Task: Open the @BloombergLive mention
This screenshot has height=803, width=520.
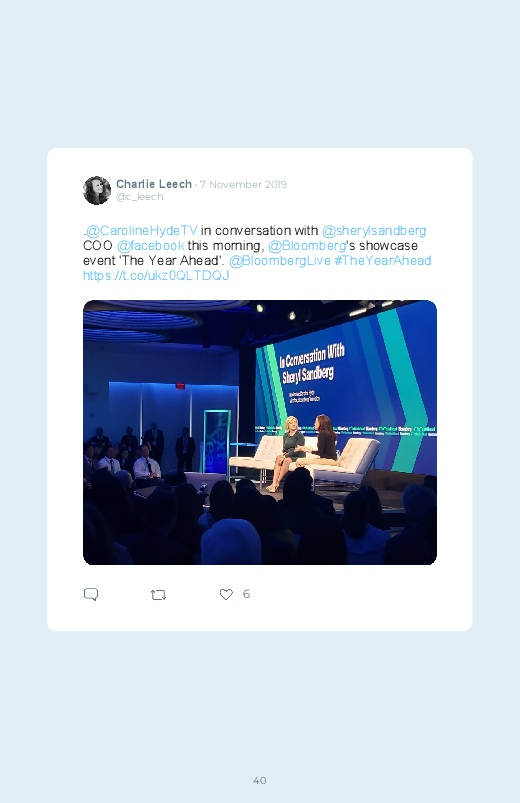Action: (280, 261)
